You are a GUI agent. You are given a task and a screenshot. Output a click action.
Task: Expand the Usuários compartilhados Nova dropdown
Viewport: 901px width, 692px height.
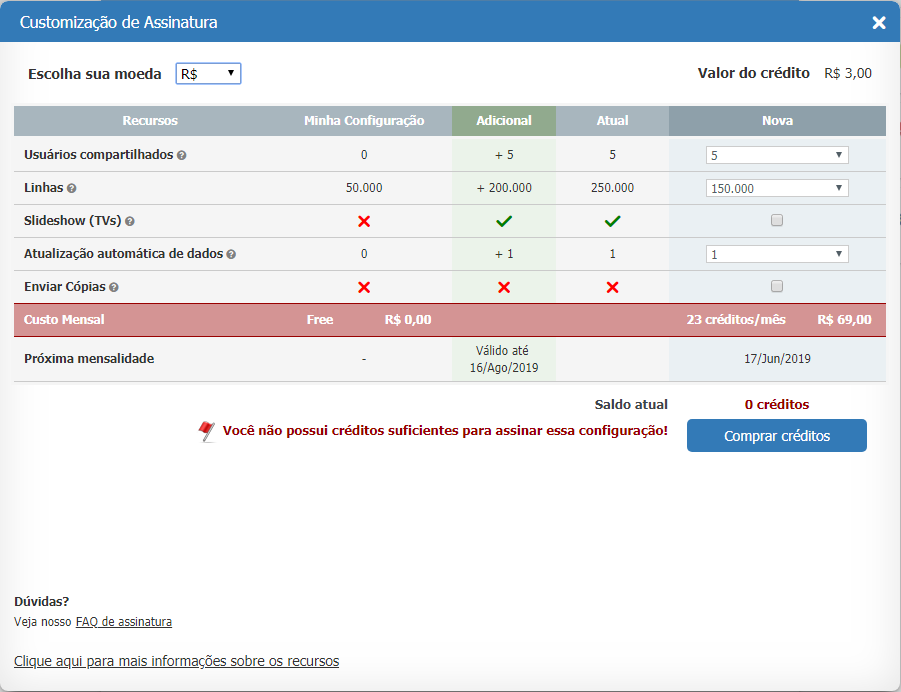pos(776,154)
